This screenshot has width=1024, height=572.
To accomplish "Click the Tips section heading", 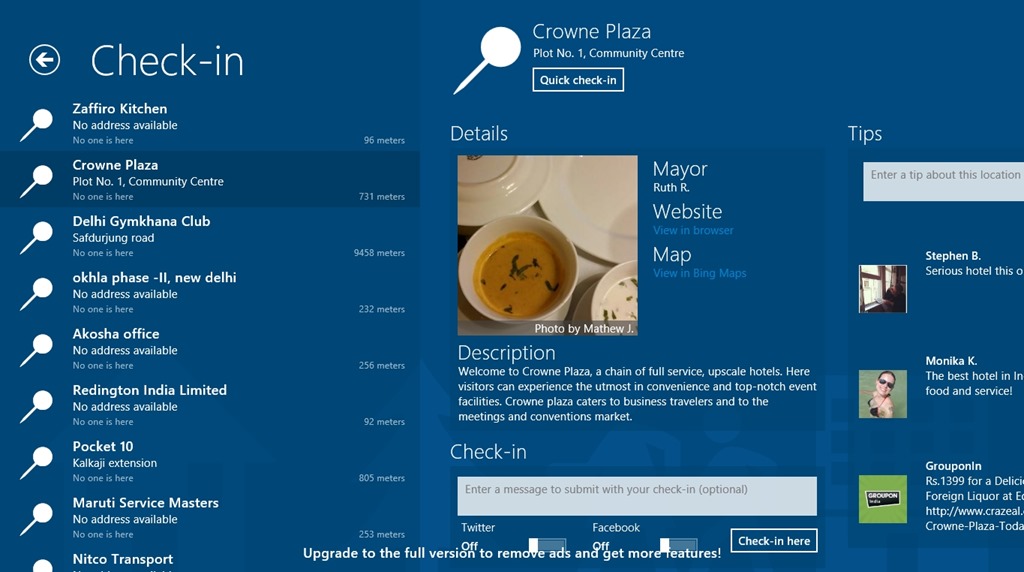I will pos(865,133).
